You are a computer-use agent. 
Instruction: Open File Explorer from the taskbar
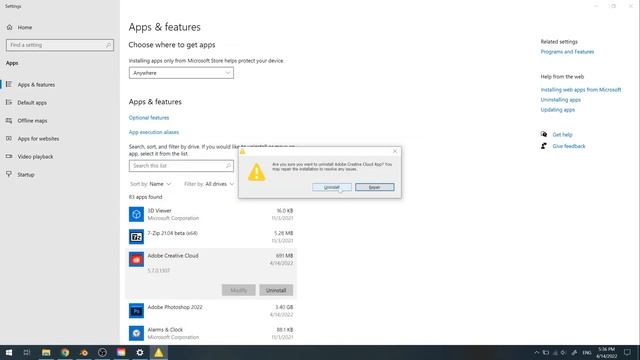pyautogui.click(x=46, y=352)
